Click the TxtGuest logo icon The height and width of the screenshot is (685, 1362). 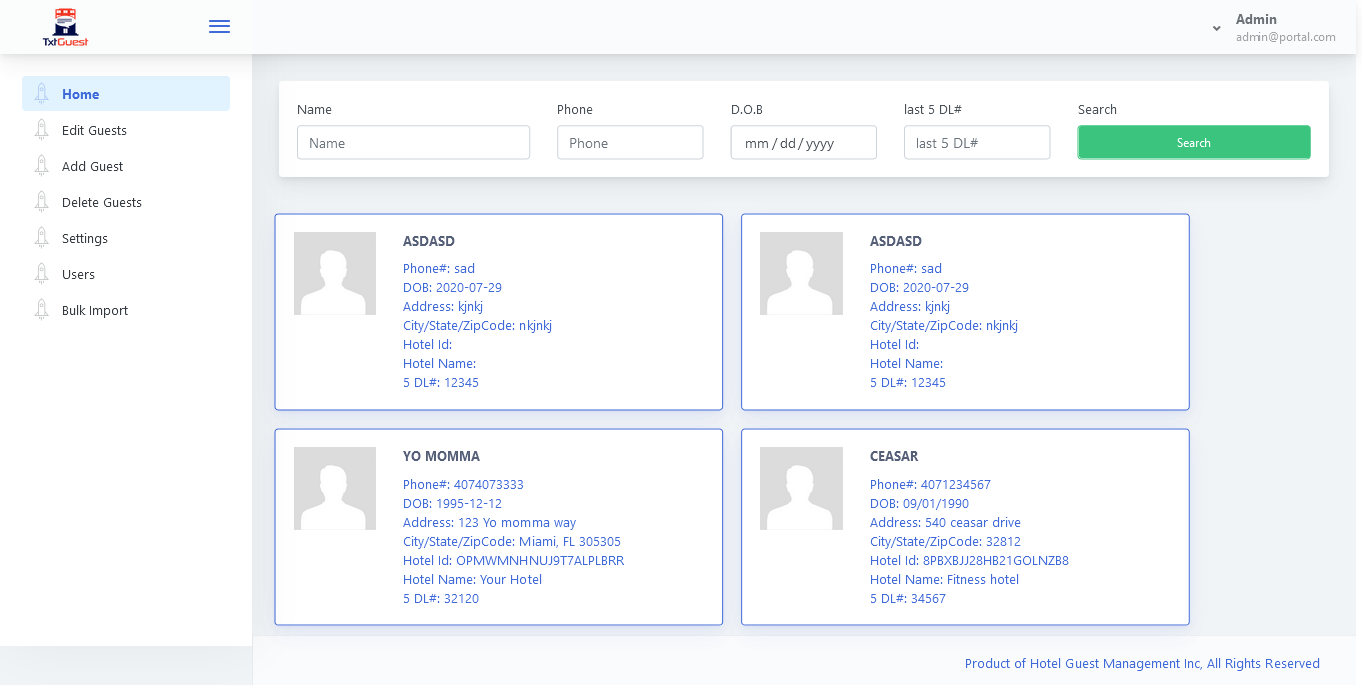click(x=65, y=27)
